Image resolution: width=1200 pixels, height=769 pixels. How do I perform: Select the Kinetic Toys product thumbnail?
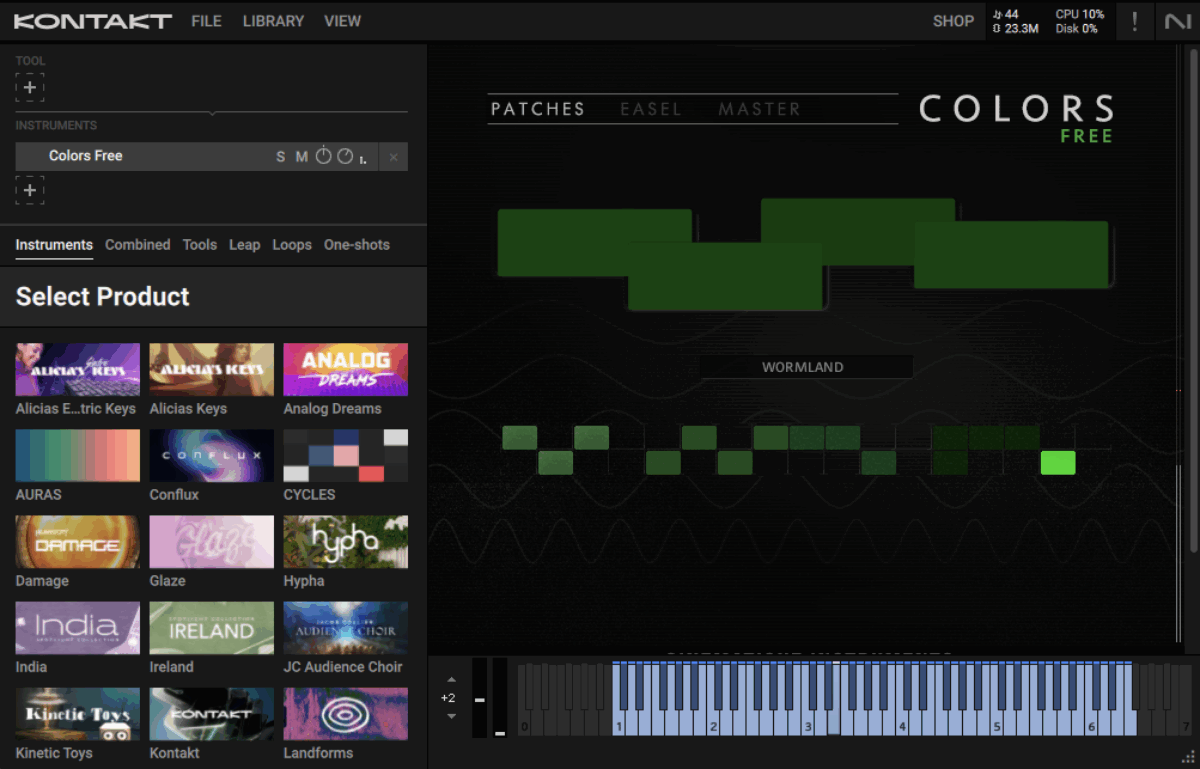pyautogui.click(x=77, y=714)
